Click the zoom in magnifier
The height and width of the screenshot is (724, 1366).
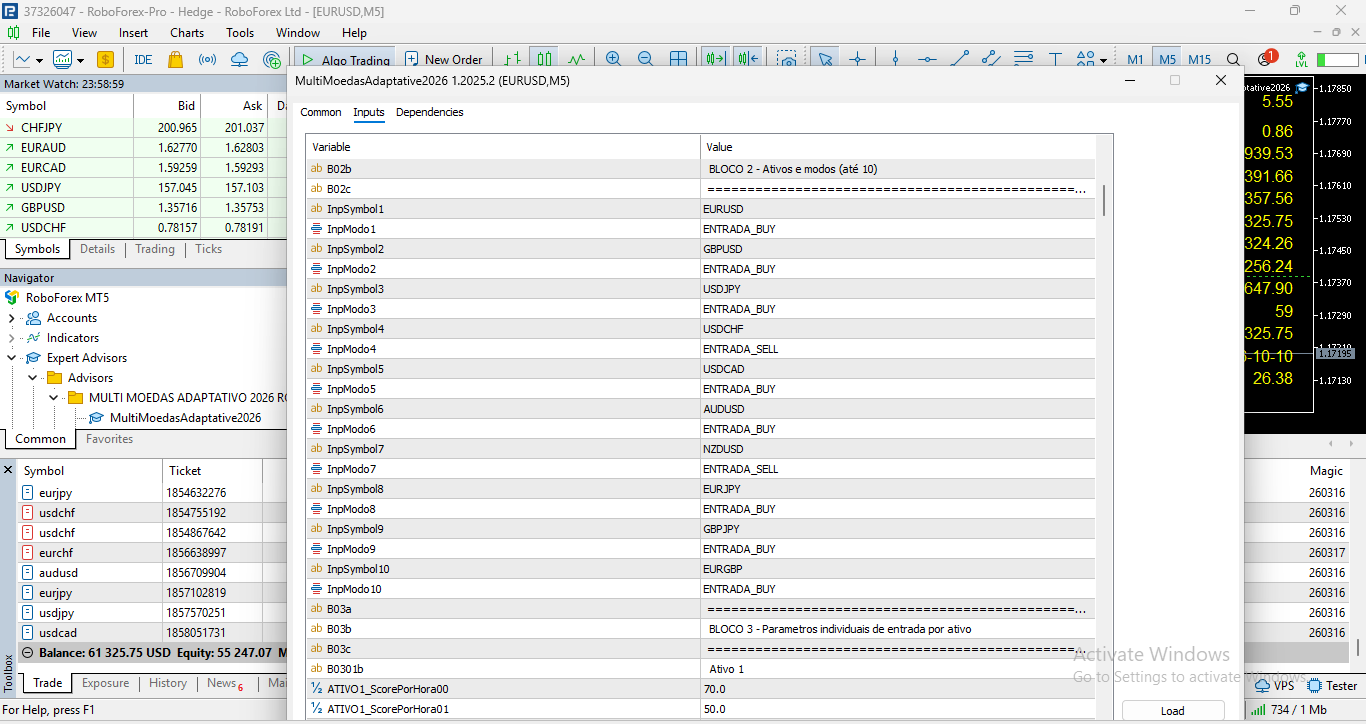tap(613, 60)
